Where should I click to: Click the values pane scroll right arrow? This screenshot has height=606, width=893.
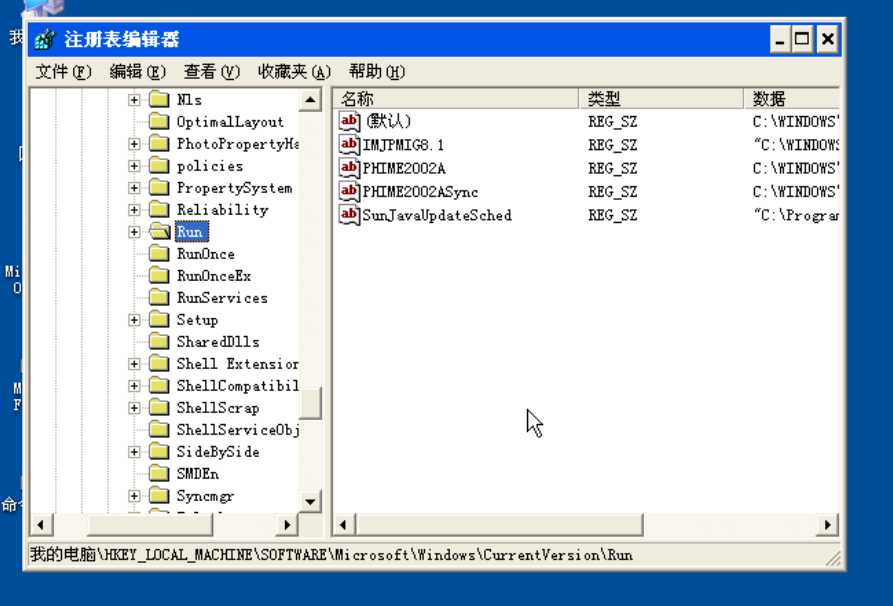(828, 525)
